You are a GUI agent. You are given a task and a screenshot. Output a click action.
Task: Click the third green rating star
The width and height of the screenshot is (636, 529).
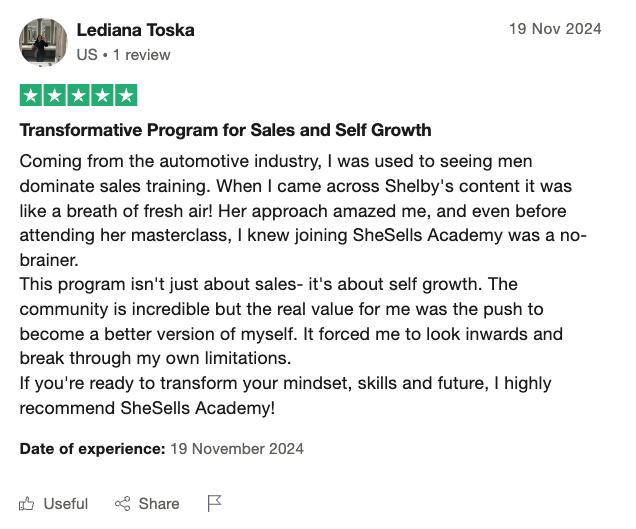coord(78,95)
